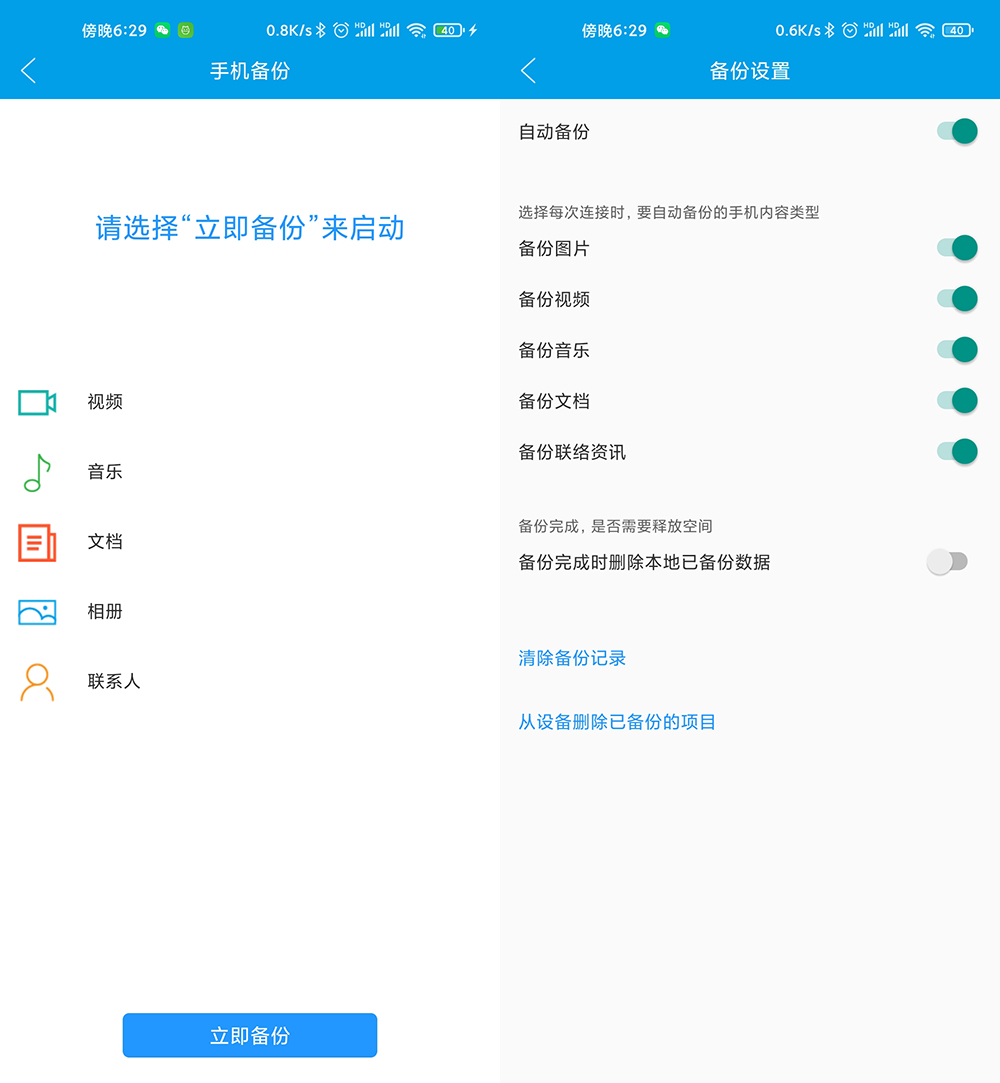The image size is (1000, 1083).
Task: Click the document (文档) icon
Action: click(35, 542)
